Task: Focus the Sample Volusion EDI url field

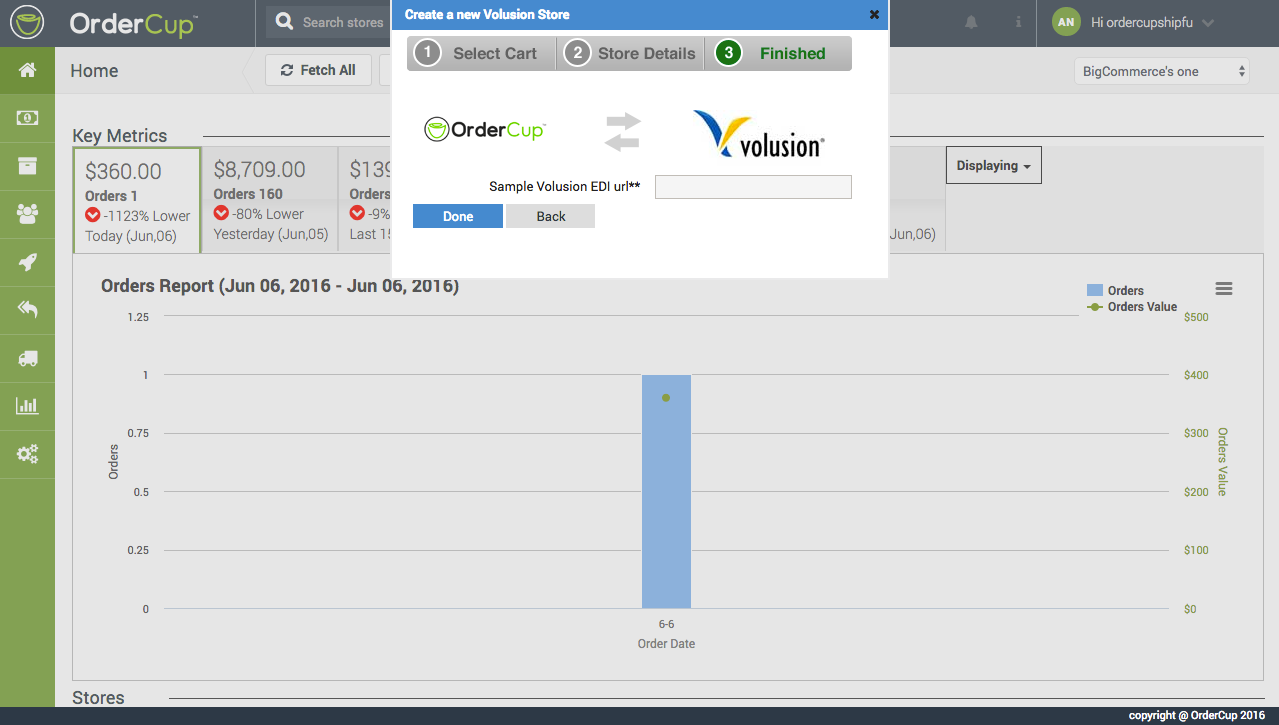Action: tap(753, 187)
